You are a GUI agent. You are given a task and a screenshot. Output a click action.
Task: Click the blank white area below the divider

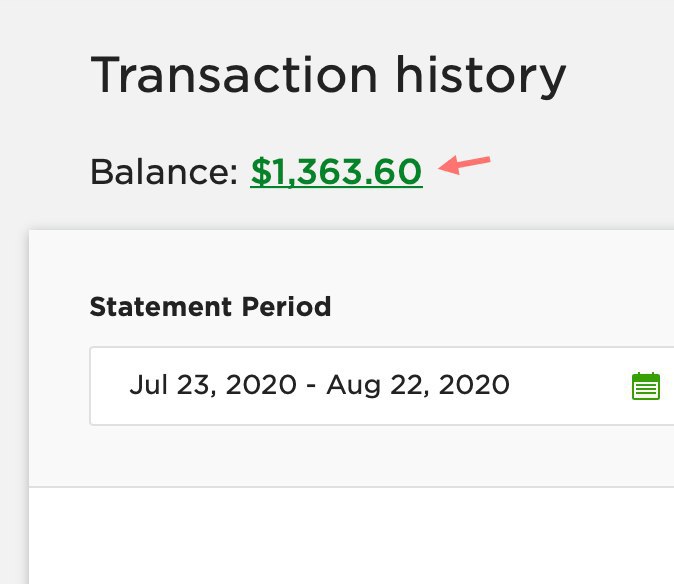351,536
